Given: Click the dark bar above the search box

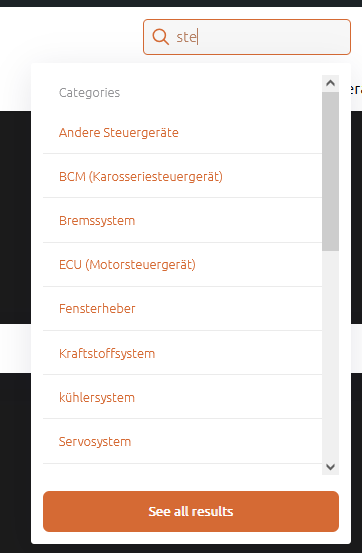Looking at the screenshot, I should (x=181, y=3).
